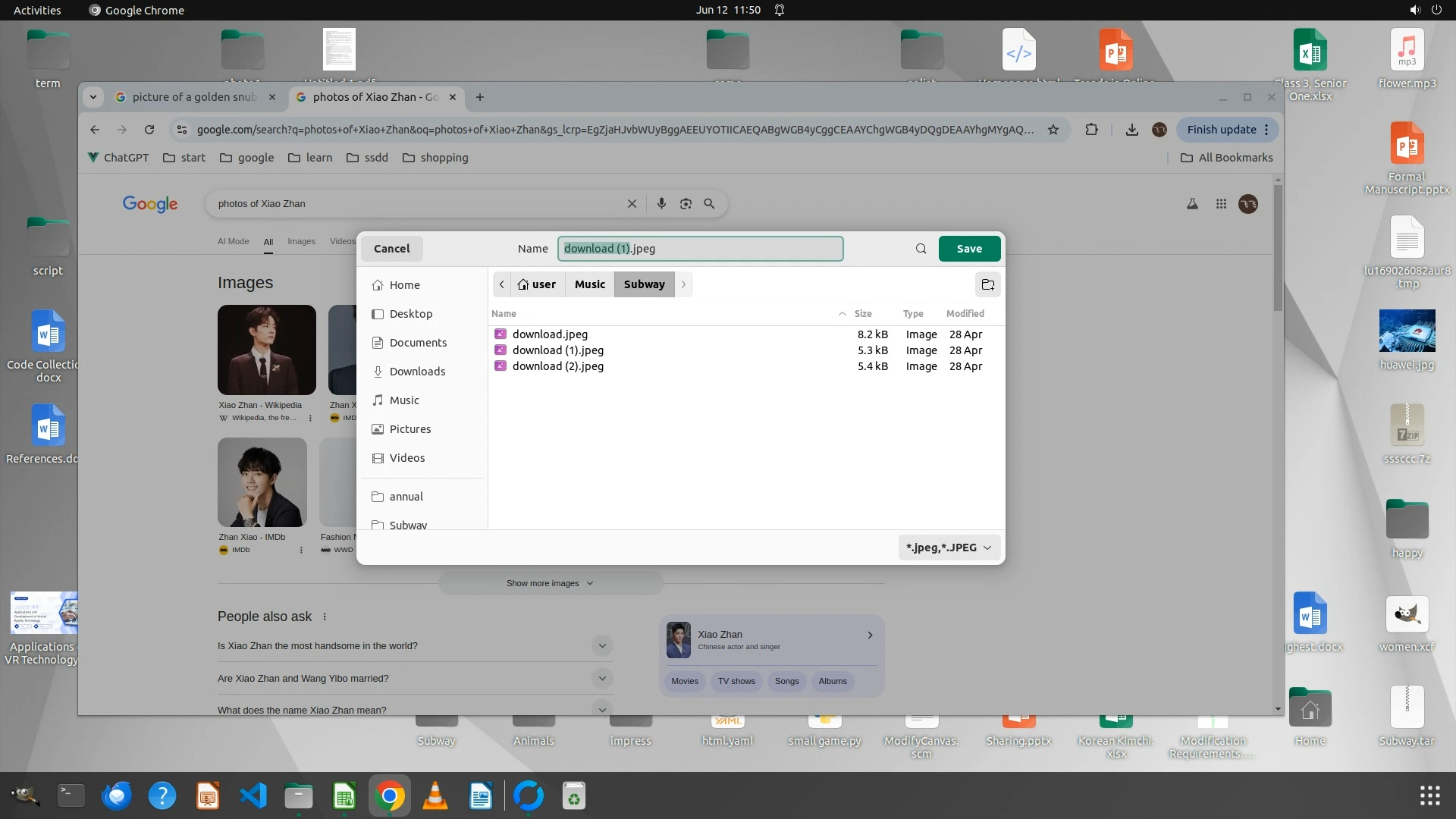Viewport: 1456px width, 819px height.
Task: Expand the tab search dropdown arrow
Action: [93, 97]
